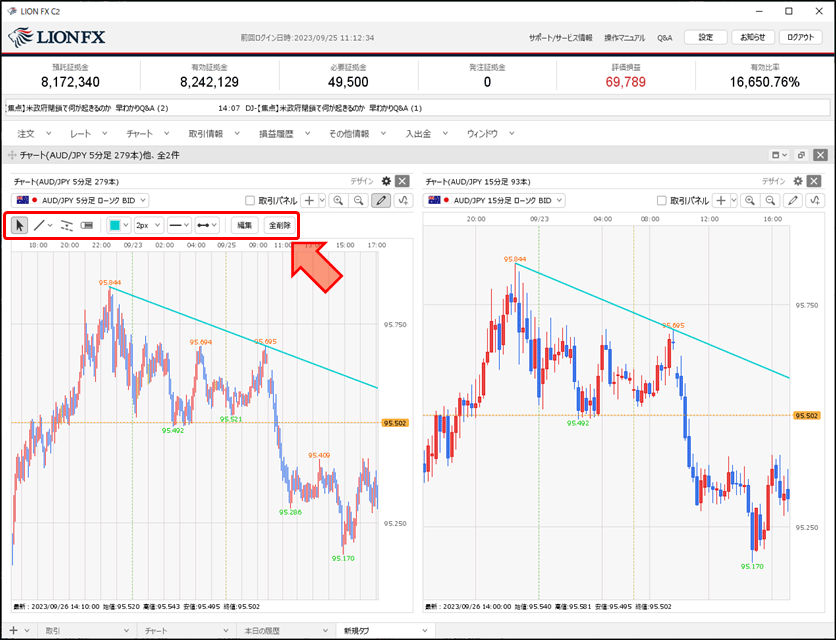836x640 pixels.
Task: Open the 取引情報 menu
Action: 214,133
